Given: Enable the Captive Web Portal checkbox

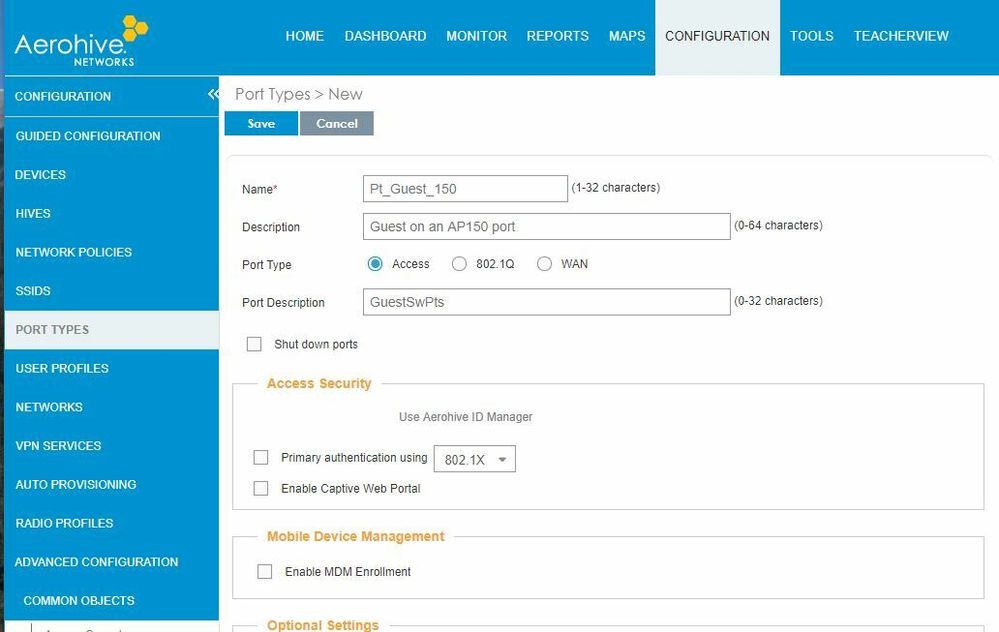Looking at the screenshot, I should pyautogui.click(x=261, y=489).
